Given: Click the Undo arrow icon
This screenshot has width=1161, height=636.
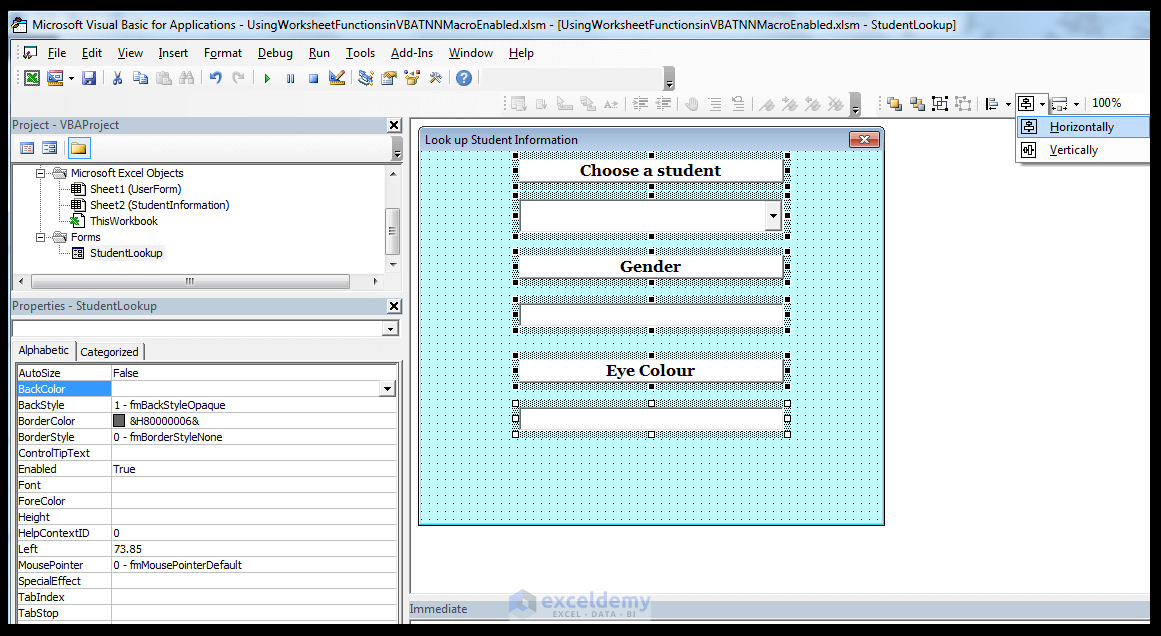Looking at the screenshot, I should point(215,78).
